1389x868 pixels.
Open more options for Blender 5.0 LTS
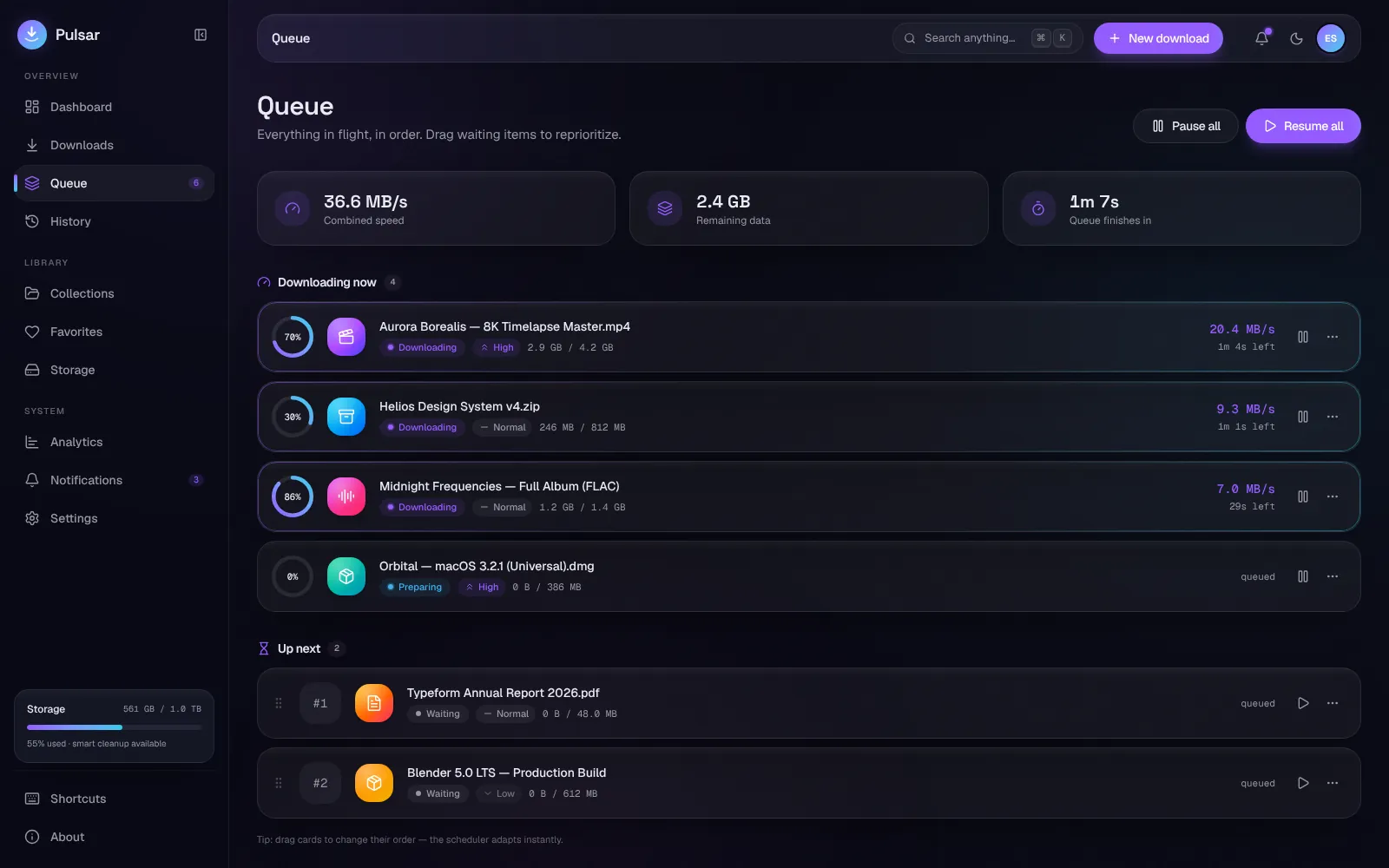point(1333,783)
